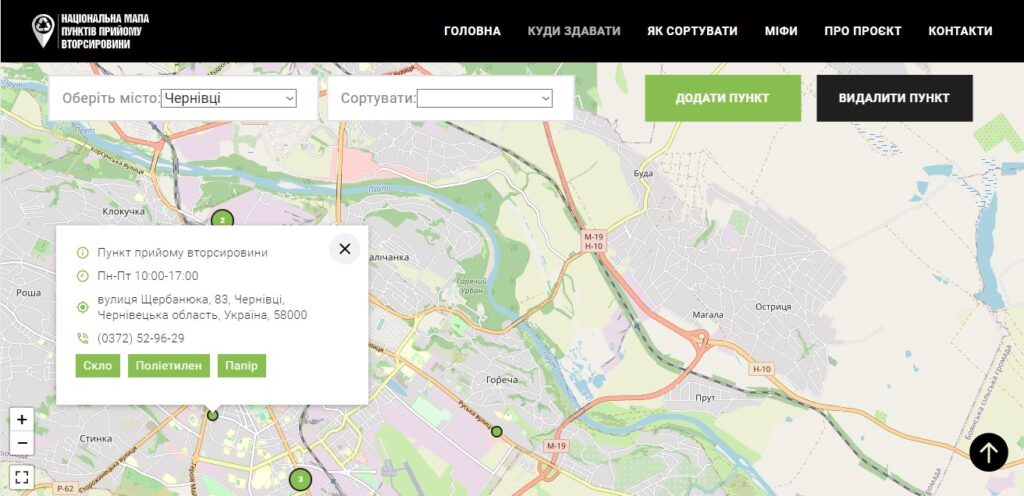Select the single green marker near Руська street
The height and width of the screenshot is (496, 1024).
(x=496, y=431)
